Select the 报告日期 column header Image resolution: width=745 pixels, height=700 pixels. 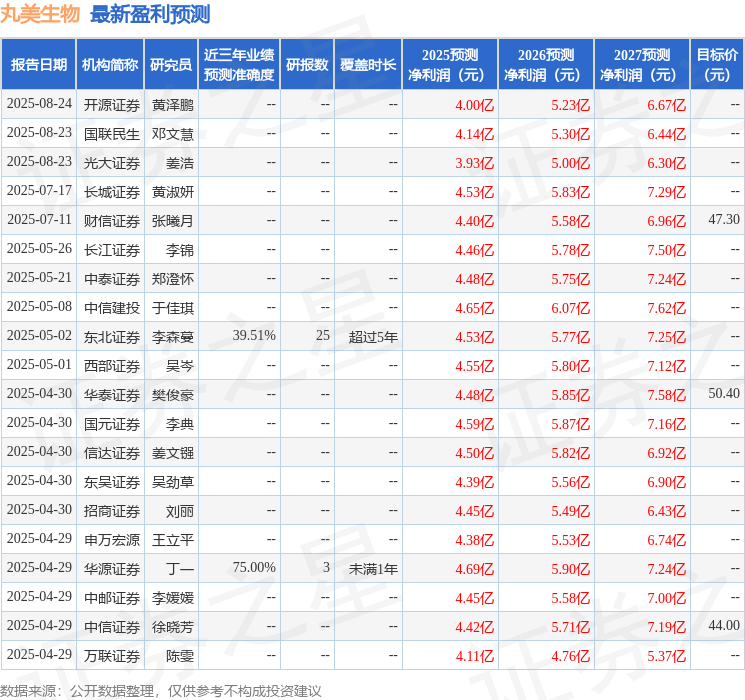39,65
